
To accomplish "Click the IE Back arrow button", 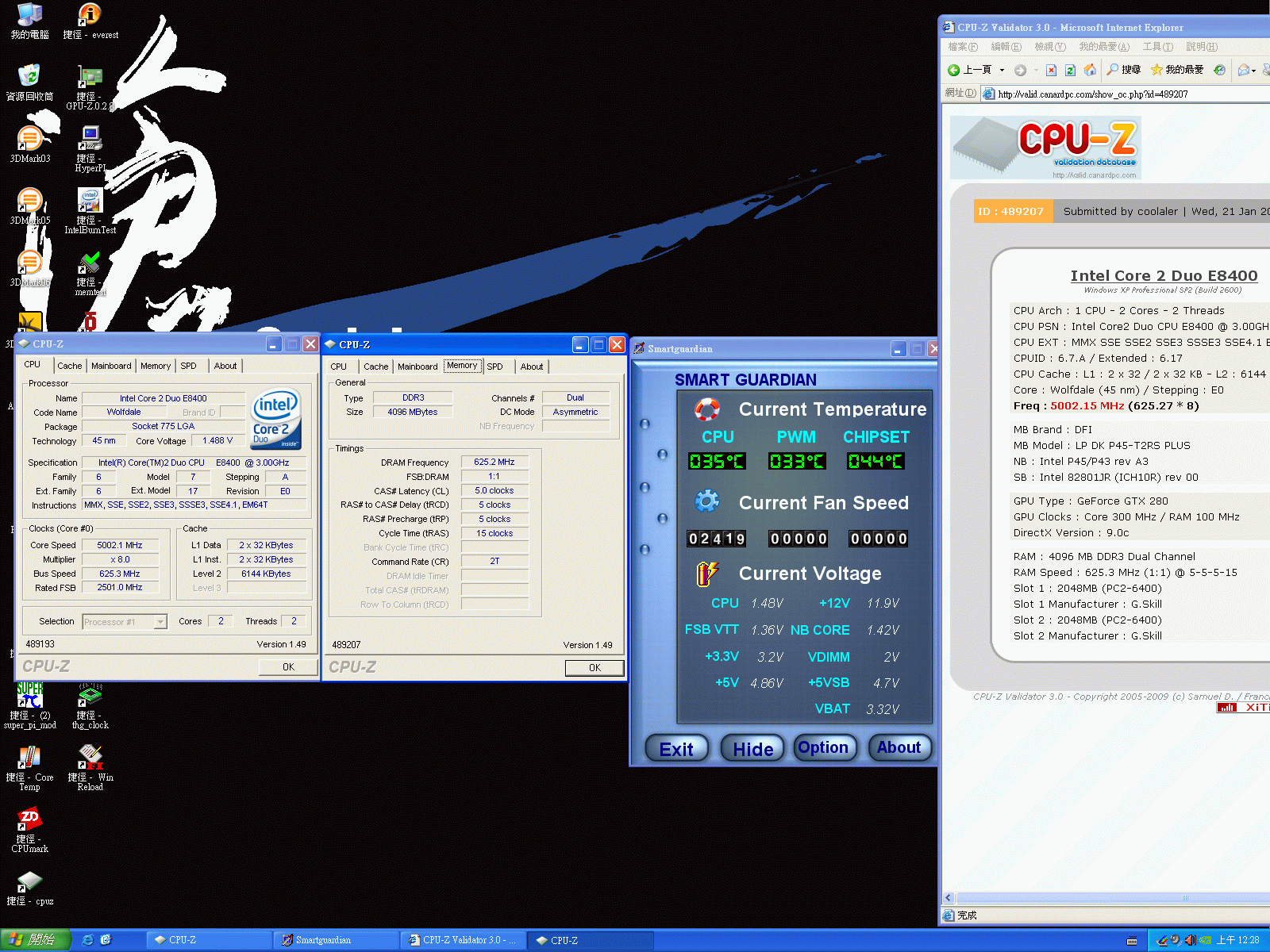I will coord(969,70).
